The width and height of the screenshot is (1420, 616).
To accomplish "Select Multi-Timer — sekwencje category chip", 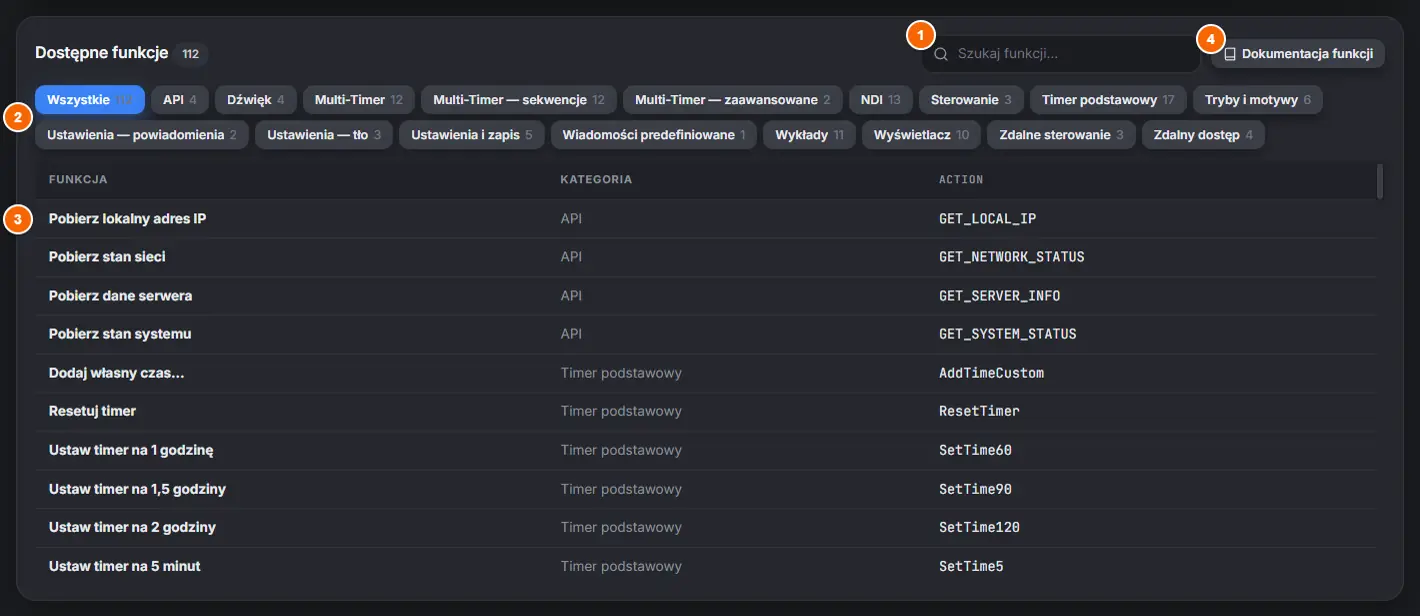I will (519, 100).
